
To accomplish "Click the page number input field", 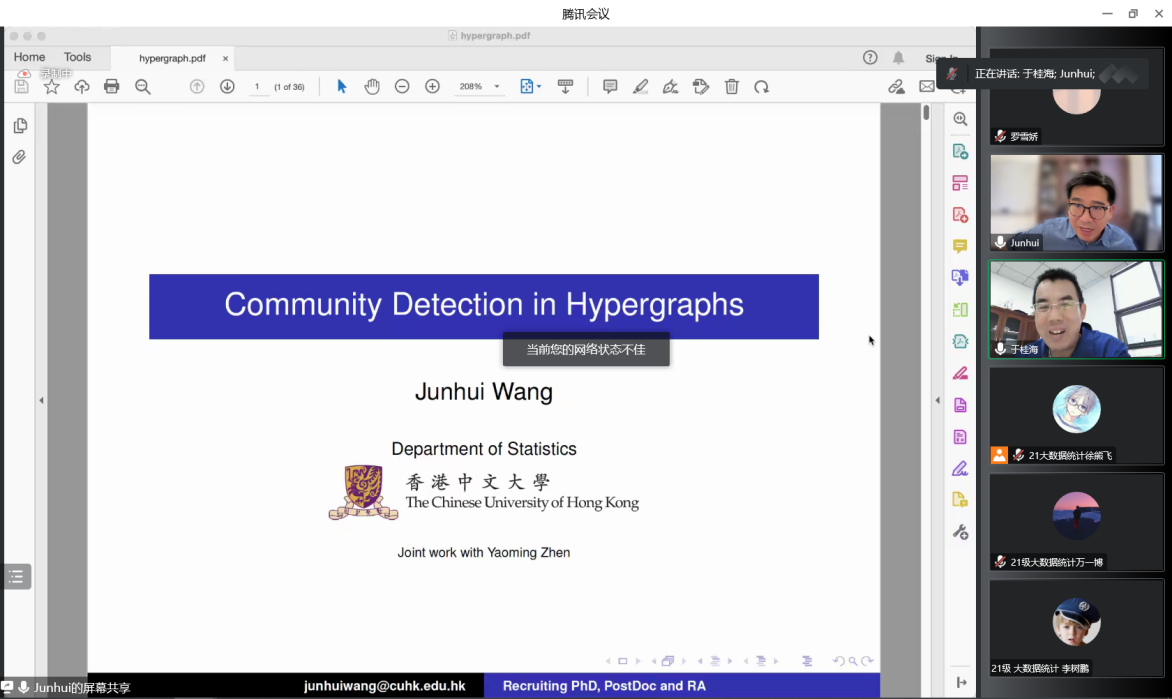I will [257, 87].
